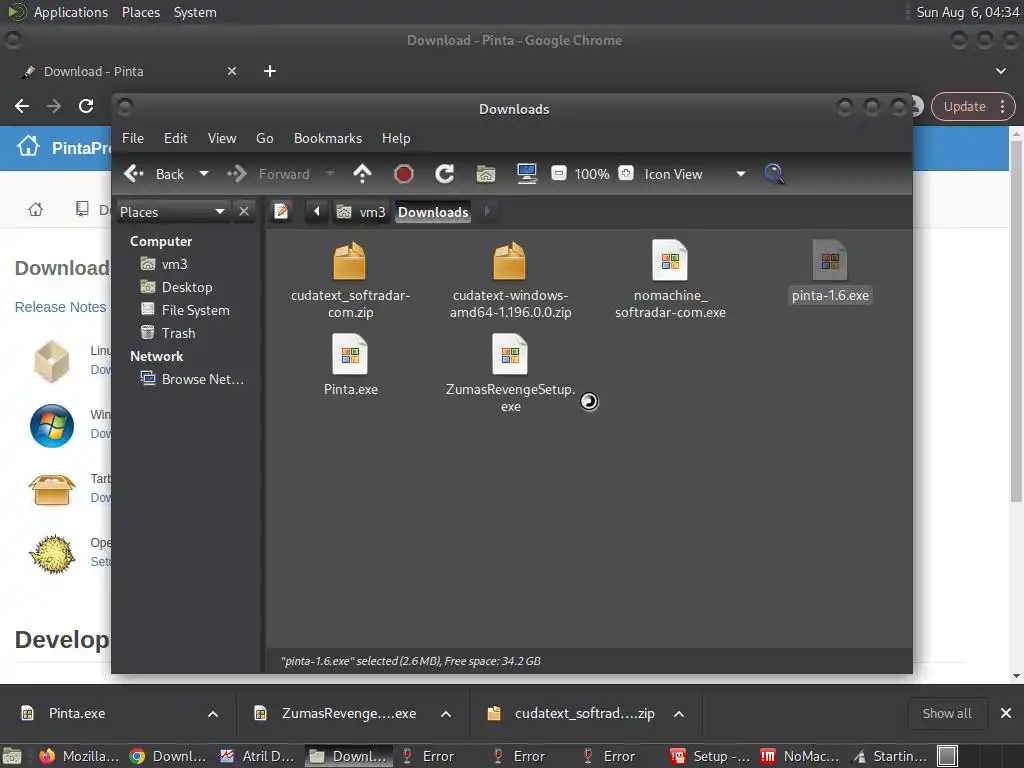This screenshot has height=768, width=1024.
Task: Reload the Downloads folder view
Action: (444, 174)
